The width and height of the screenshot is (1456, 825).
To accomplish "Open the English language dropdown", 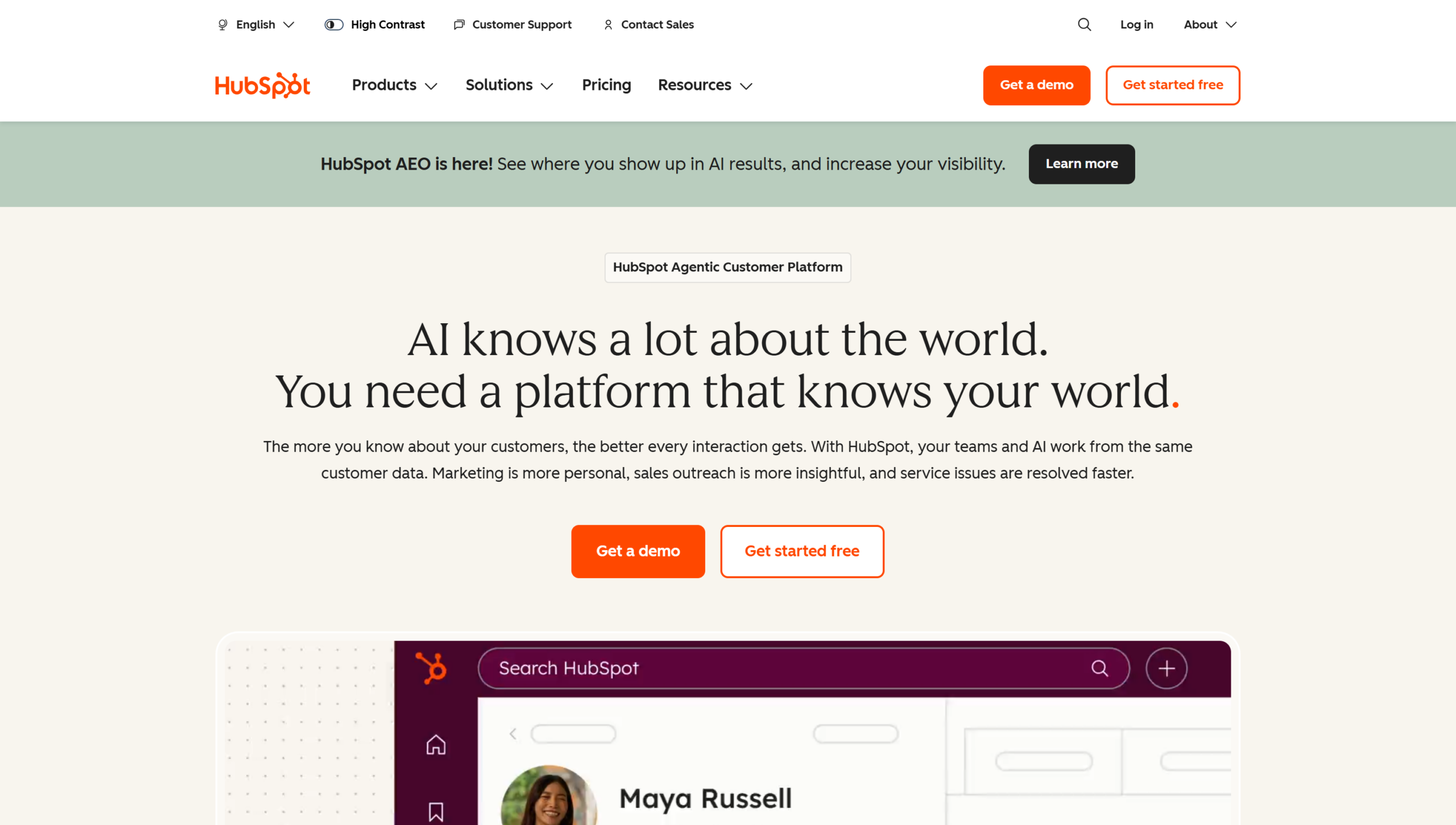I will 257,24.
